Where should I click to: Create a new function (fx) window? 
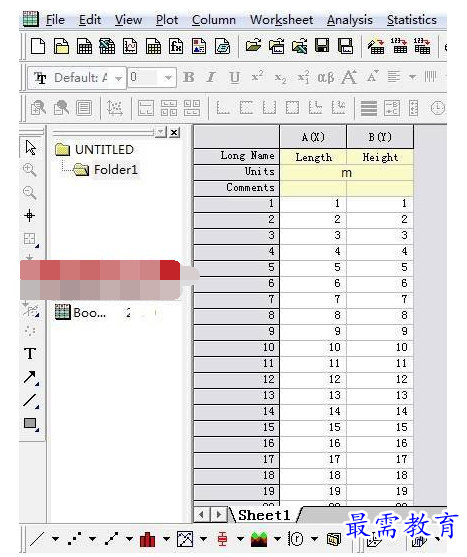click(176, 47)
